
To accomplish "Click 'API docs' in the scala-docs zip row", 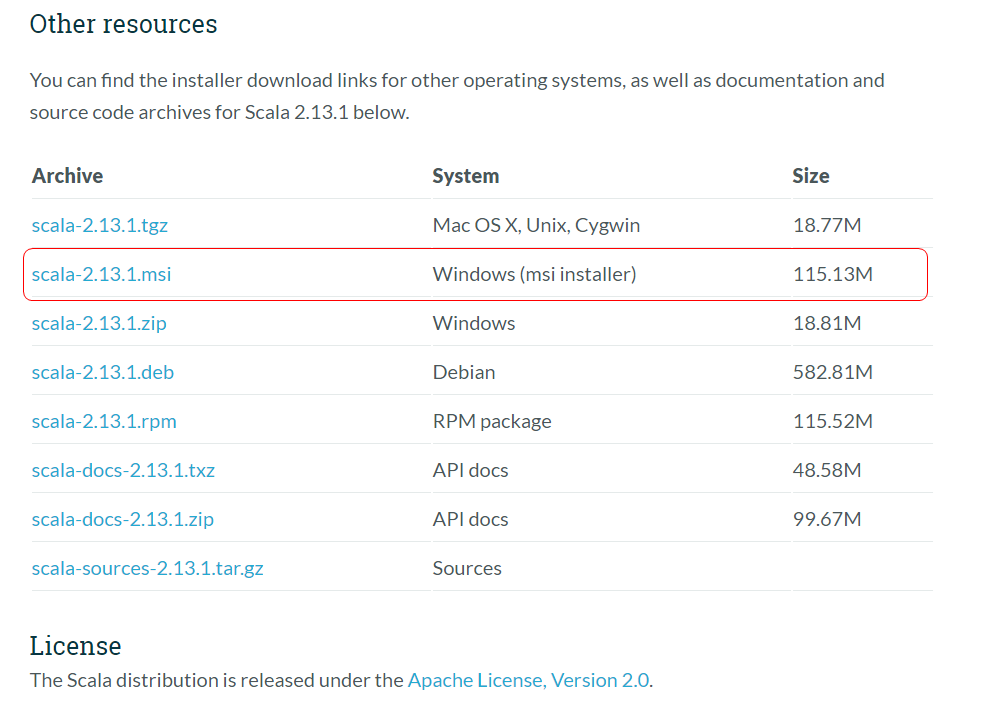I will tap(470, 520).
